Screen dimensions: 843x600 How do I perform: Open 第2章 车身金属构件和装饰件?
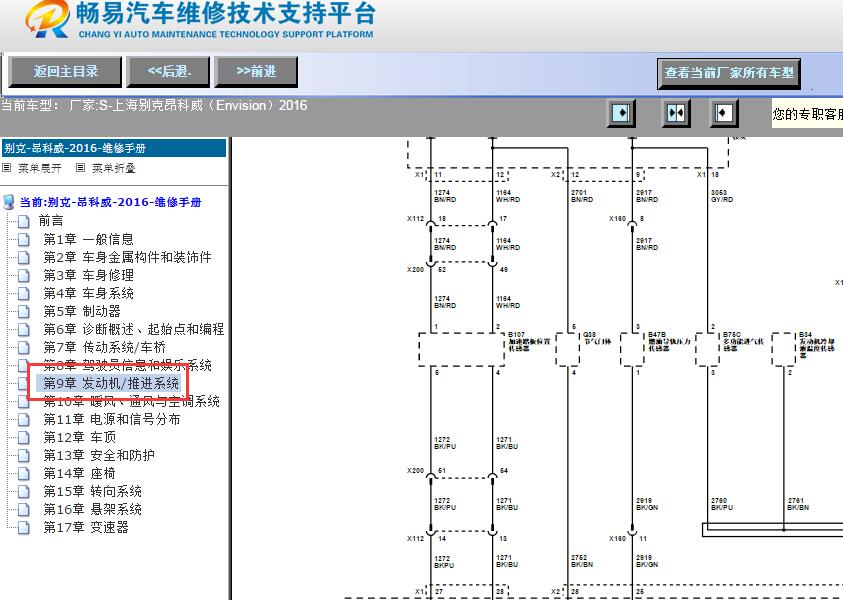127,257
